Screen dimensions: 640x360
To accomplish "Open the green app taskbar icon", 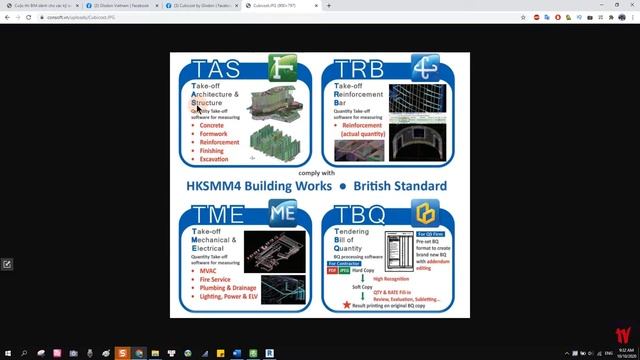I will pyautogui.click(x=253, y=353).
